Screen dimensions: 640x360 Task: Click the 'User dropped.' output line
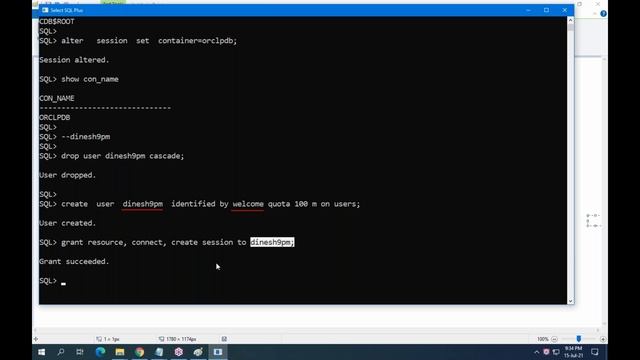coord(68,175)
